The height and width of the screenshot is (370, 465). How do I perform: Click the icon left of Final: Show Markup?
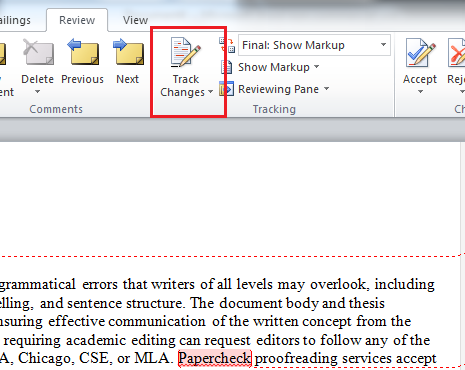pyautogui.click(x=227, y=45)
